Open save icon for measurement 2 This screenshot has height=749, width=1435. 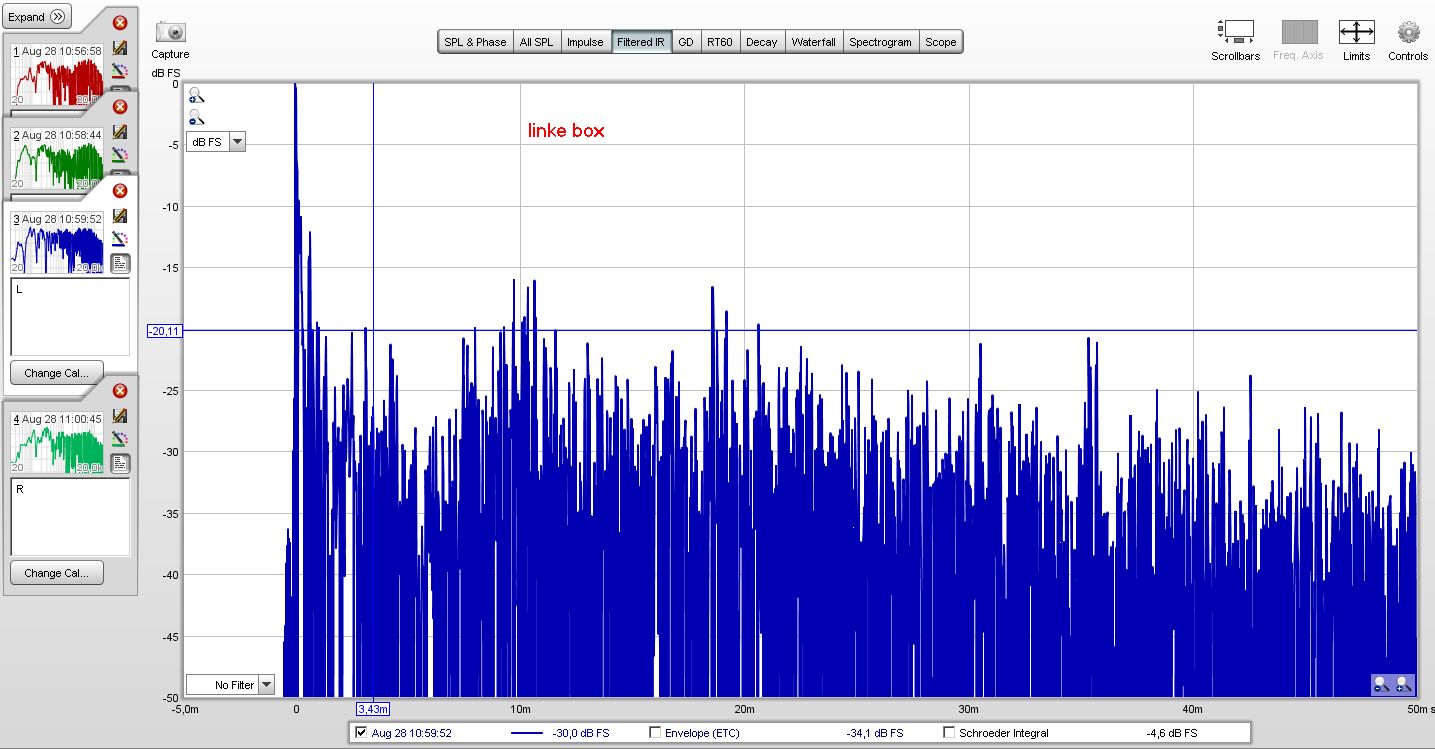coord(120,131)
